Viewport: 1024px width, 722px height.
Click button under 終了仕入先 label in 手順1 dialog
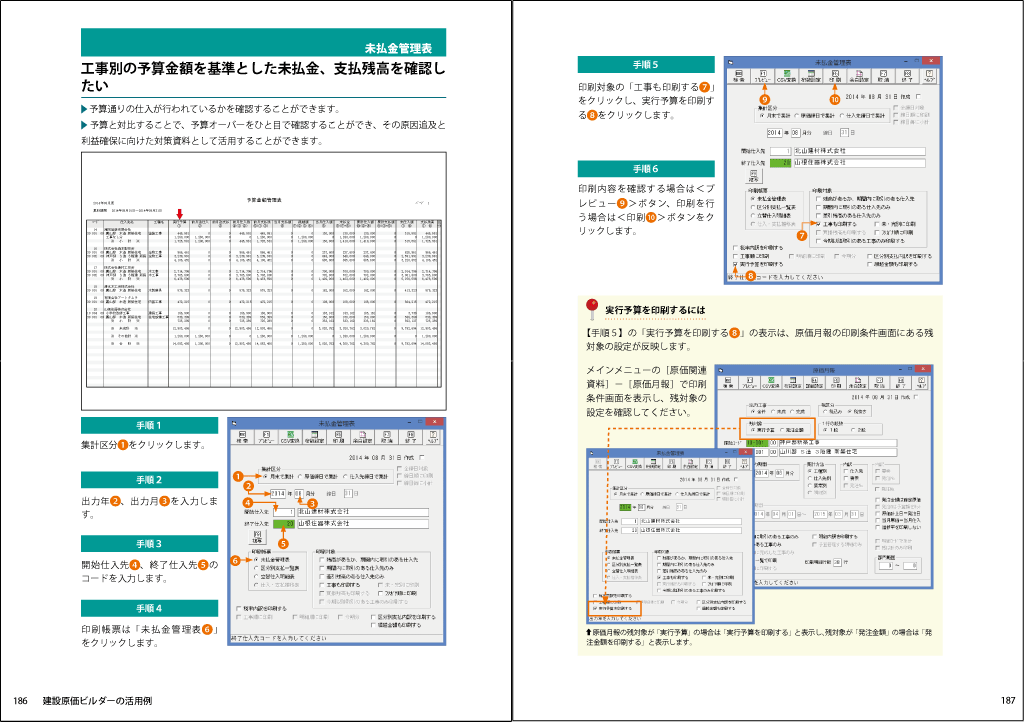click(x=257, y=537)
